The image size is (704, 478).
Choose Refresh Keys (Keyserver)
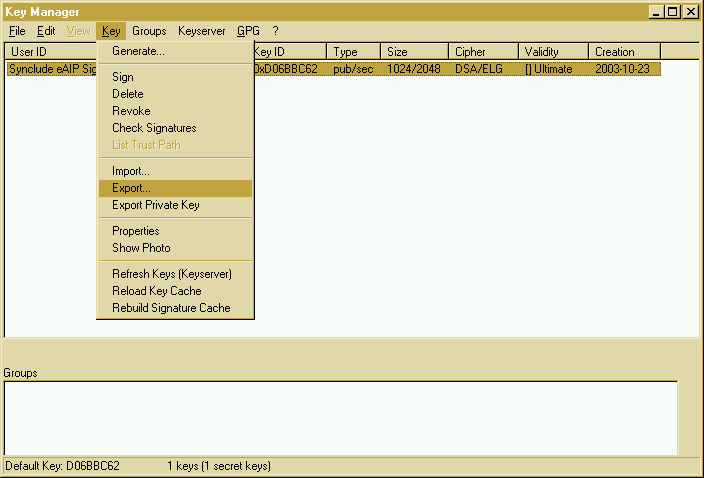coord(172,274)
